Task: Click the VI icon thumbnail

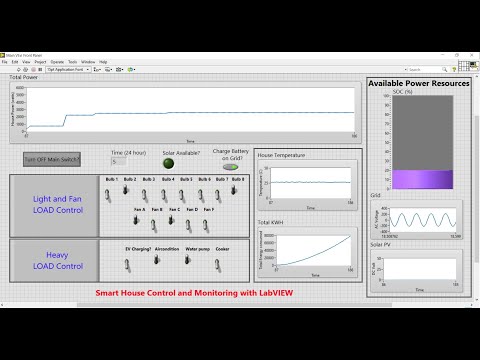Action: pyautogui.click(x=474, y=66)
